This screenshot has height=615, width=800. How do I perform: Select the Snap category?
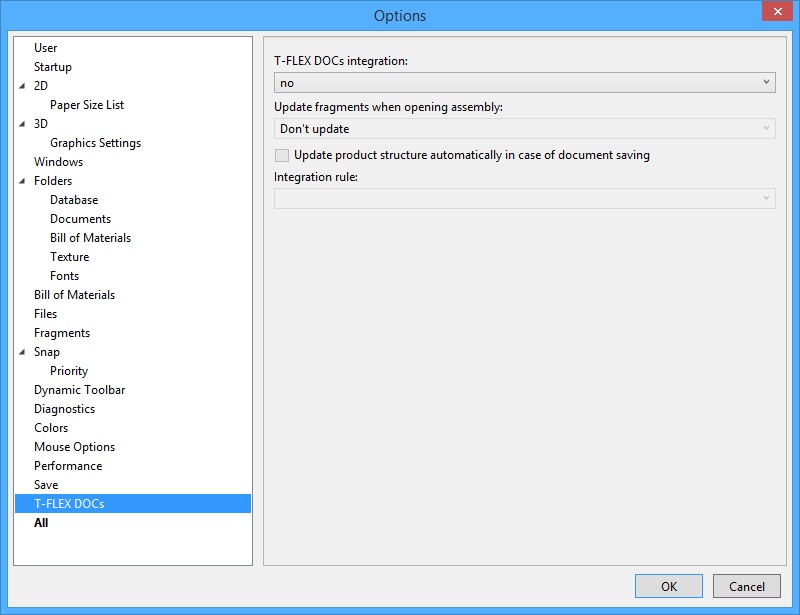[x=47, y=352]
